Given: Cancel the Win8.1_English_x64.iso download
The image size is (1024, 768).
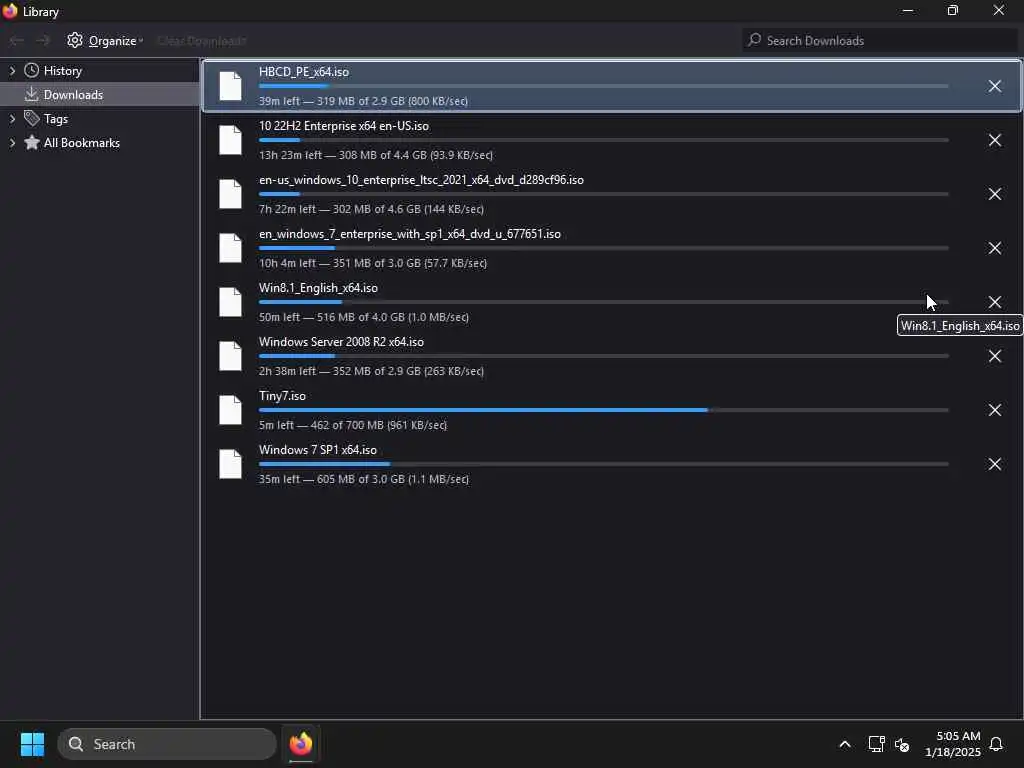Looking at the screenshot, I should [x=994, y=302].
